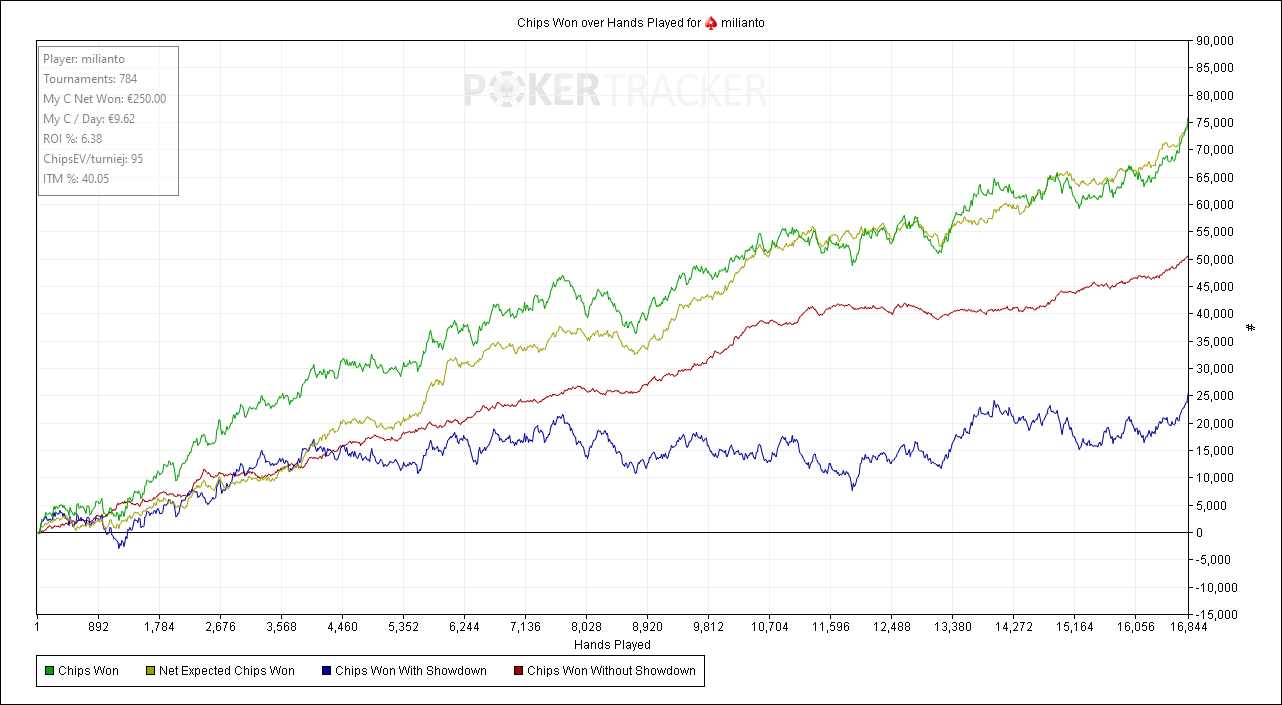The width and height of the screenshot is (1282, 705).
Task: Click the chart title 'Chips Won over Hands Played'
Action: pyautogui.click(x=599, y=22)
